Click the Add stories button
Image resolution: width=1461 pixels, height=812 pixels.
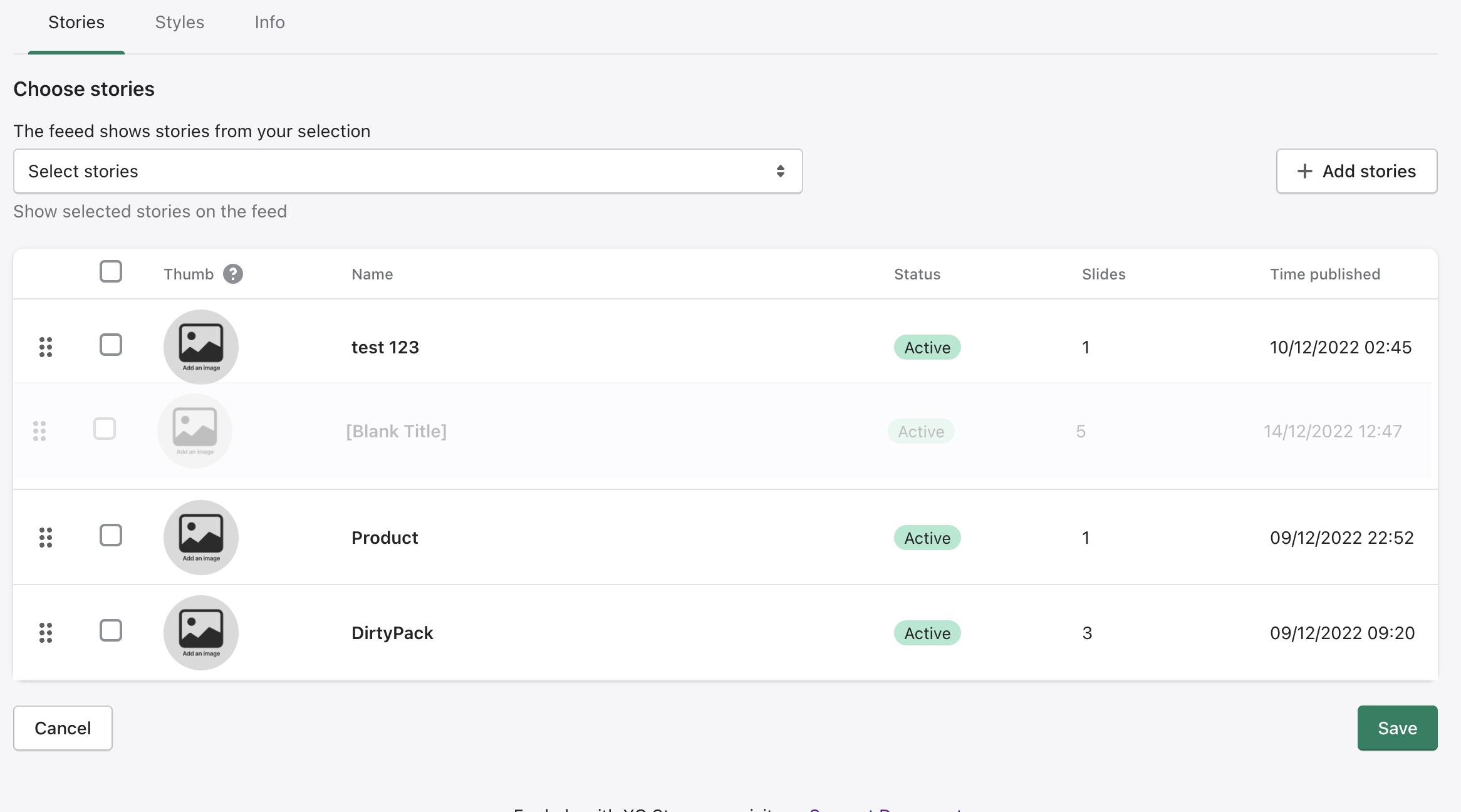tap(1356, 171)
